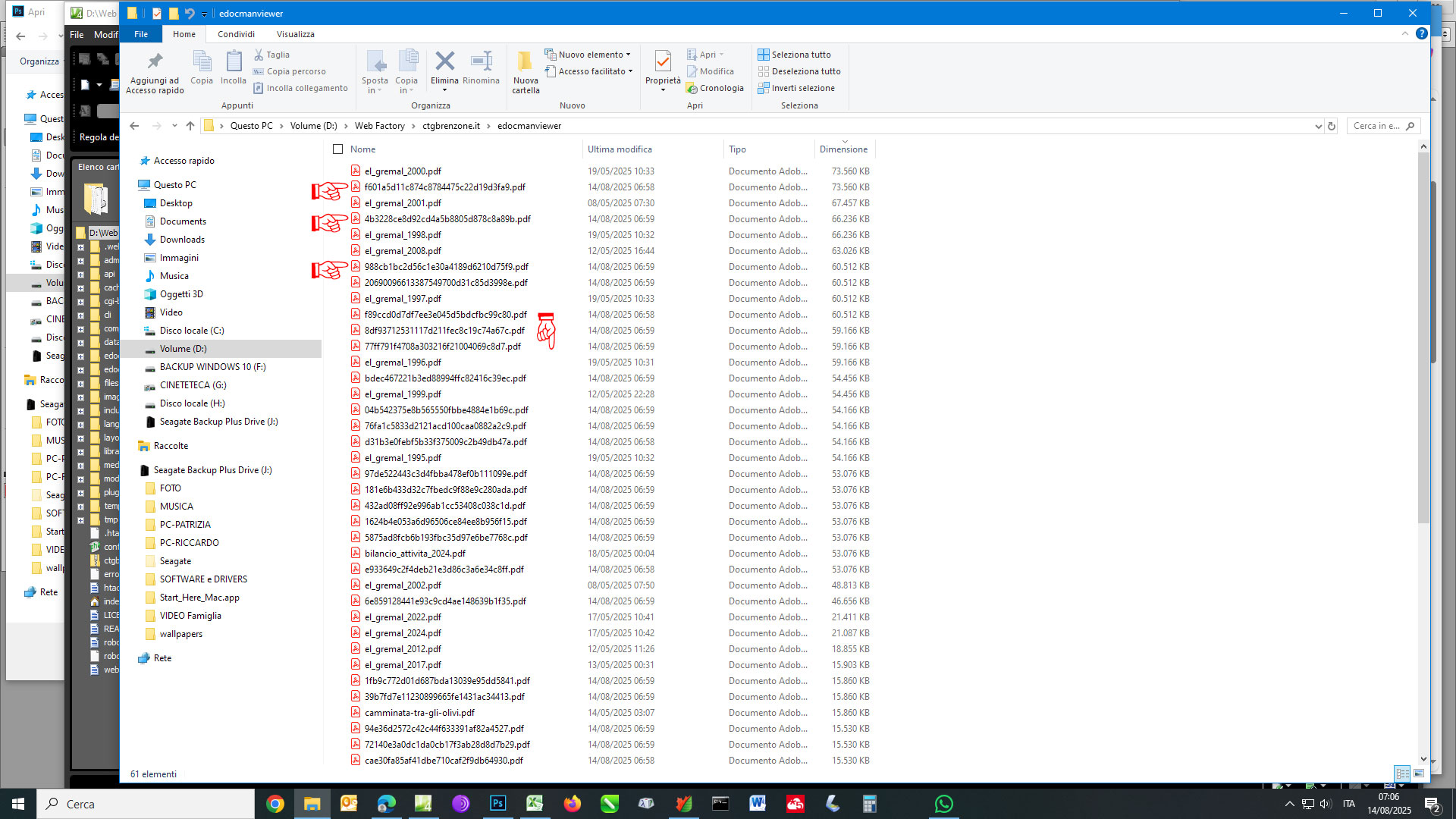Switch to the Home ribbon tab
The image size is (1456, 819).
(x=184, y=34)
